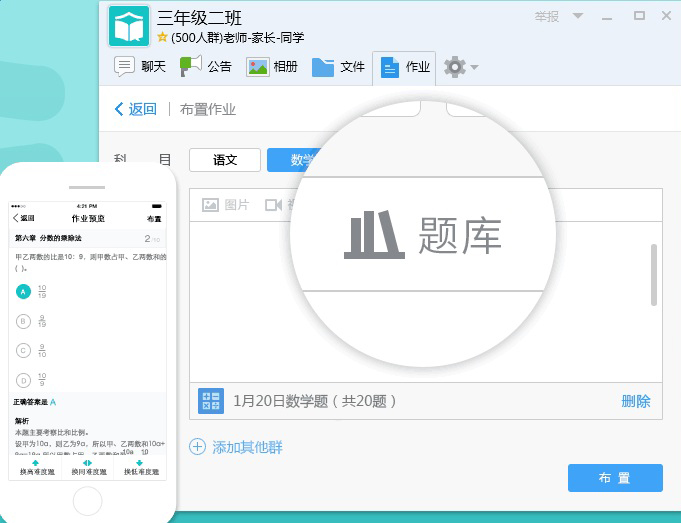Screen dimensions: 681x523
Task: Click the 相册 album picture icon
Action: coord(258,67)
